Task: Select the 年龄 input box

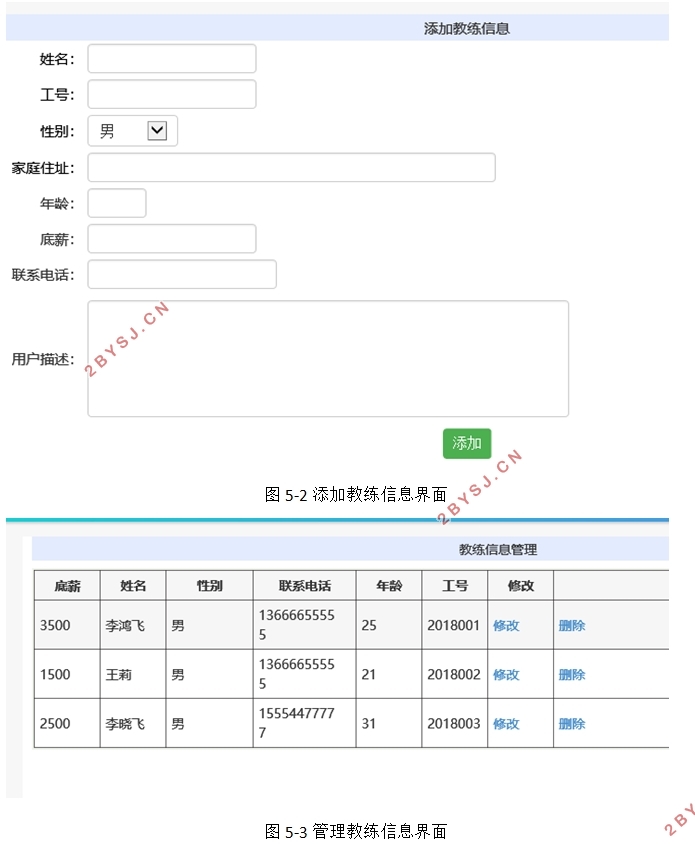Action: [x=117, y=203]
